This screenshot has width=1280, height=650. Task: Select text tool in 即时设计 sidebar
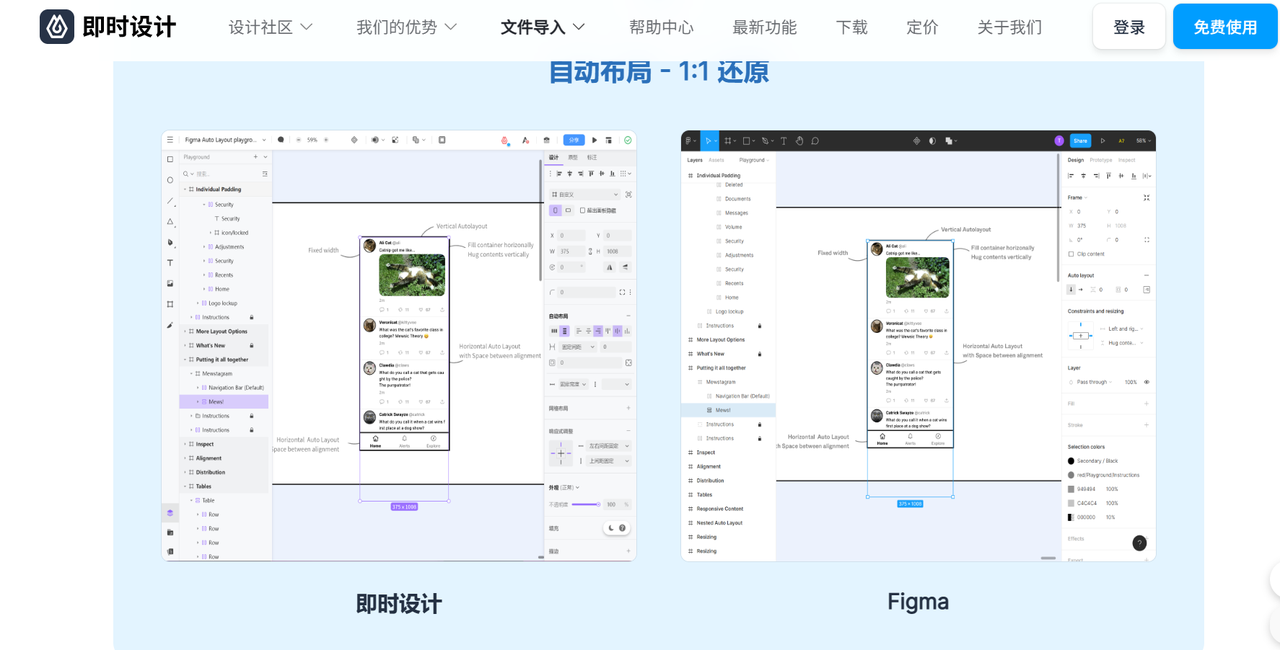coord(170,262)
